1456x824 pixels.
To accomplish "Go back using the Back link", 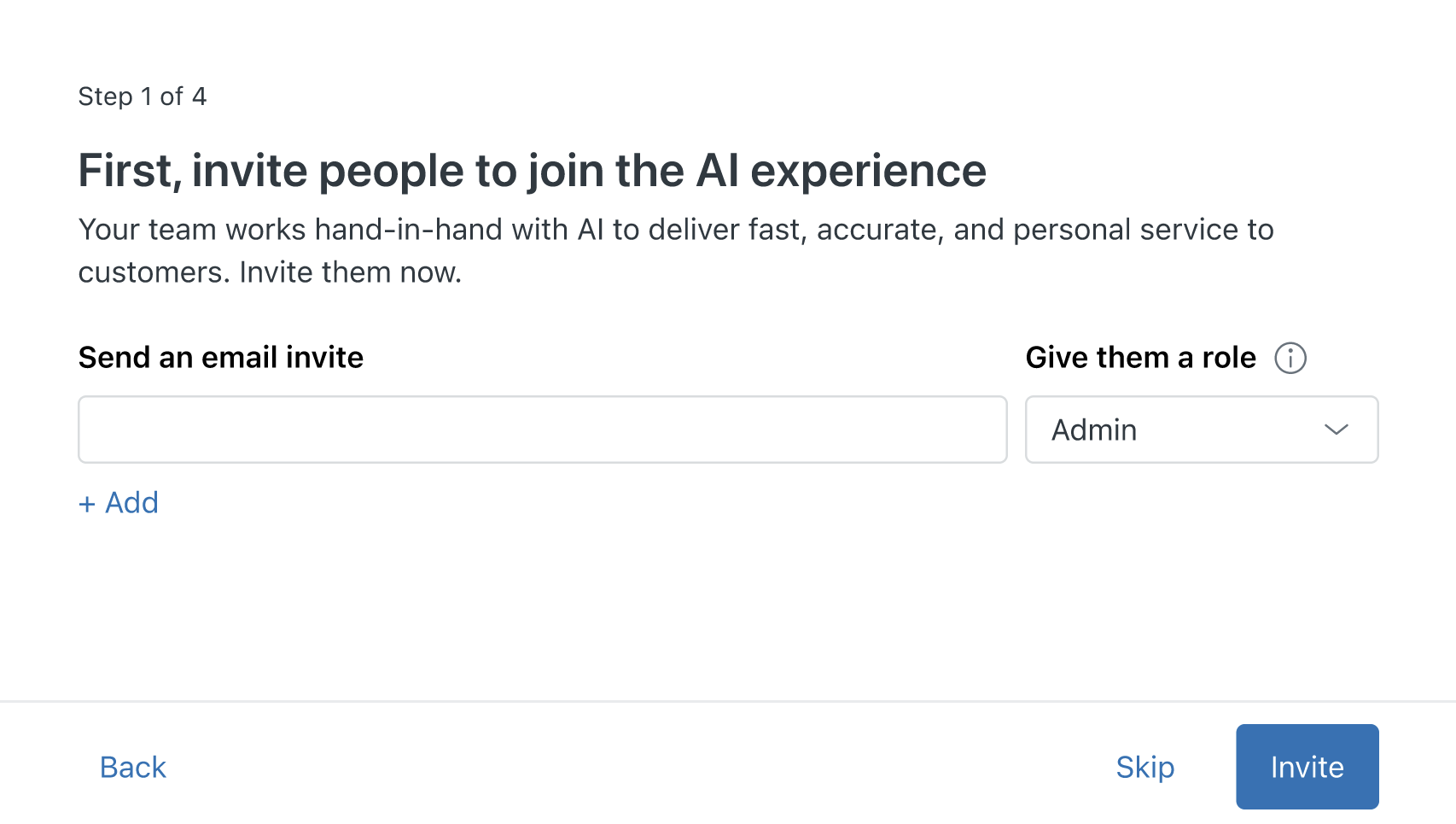I will pos(133,767).
